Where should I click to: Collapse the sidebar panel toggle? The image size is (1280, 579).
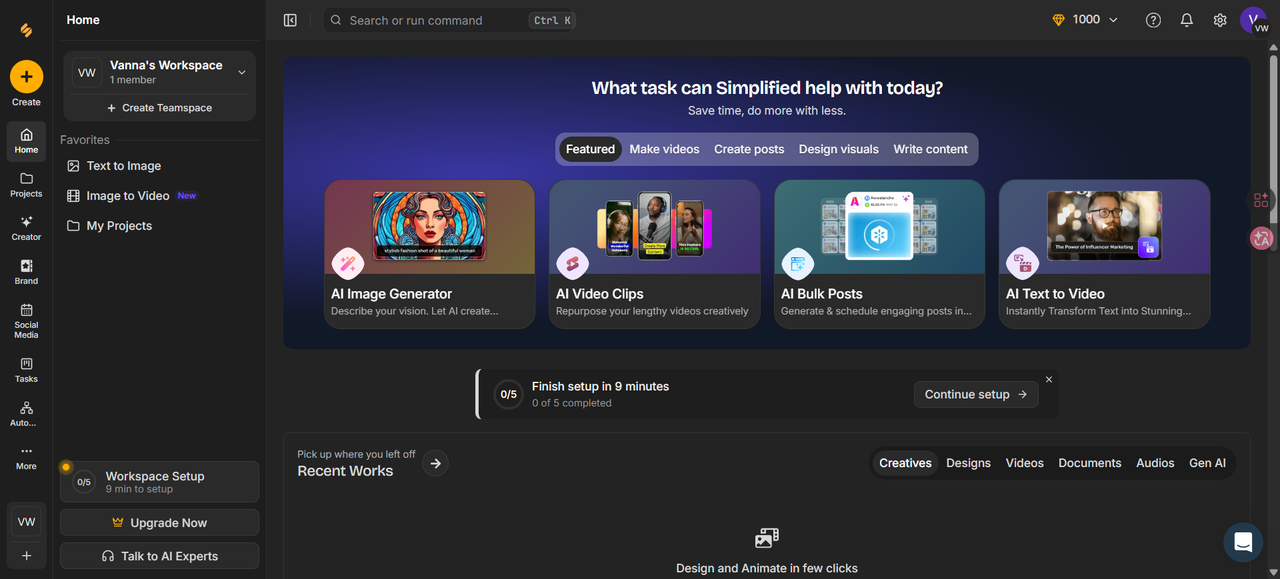click(290, 20)
